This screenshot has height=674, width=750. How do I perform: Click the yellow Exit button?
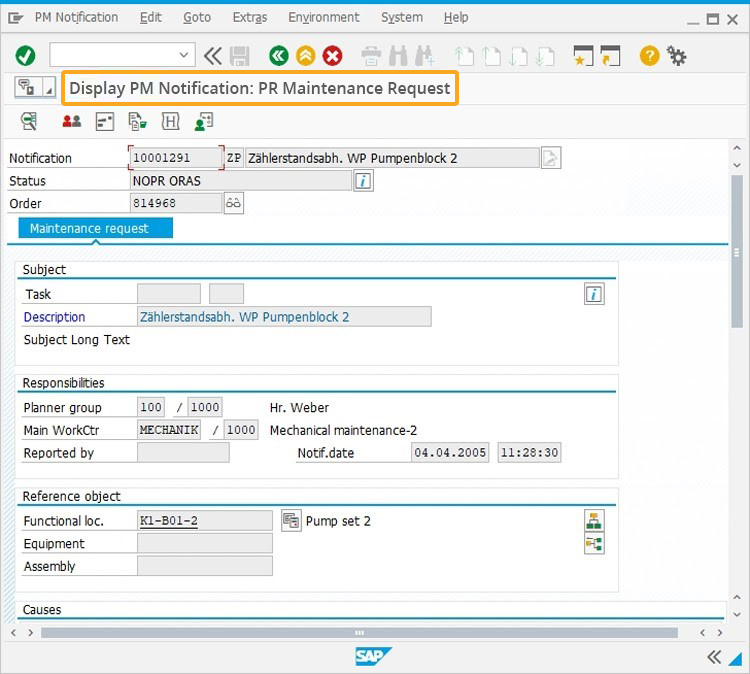point(305,56)
